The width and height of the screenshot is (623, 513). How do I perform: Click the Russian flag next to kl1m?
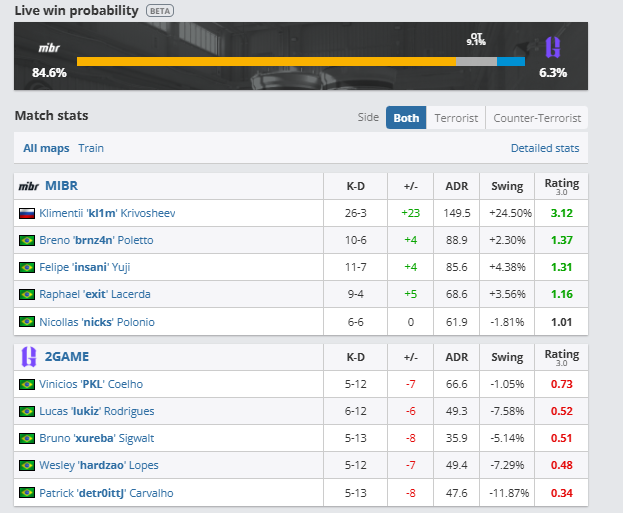coord(27,213)
